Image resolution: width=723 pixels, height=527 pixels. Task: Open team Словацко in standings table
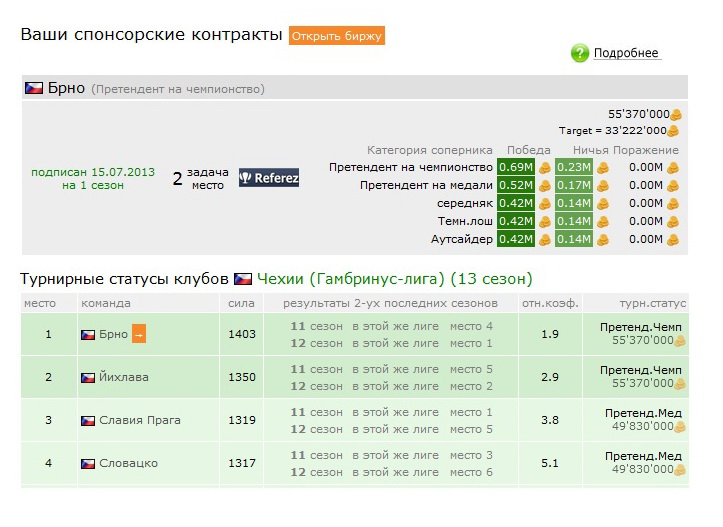(129, 463)
